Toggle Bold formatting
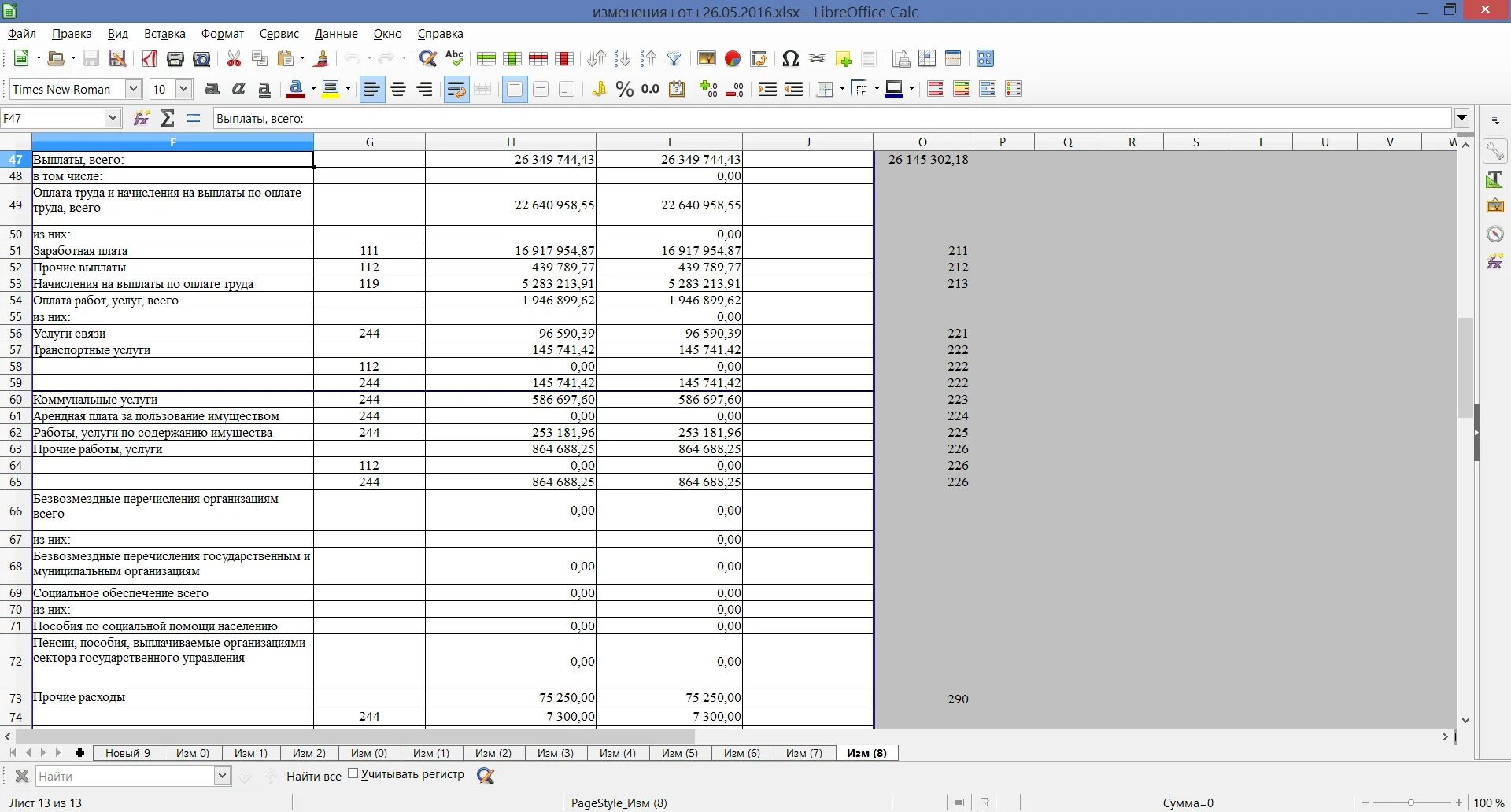The width and height of the screenshot is (1511, 812). point(212,89)
